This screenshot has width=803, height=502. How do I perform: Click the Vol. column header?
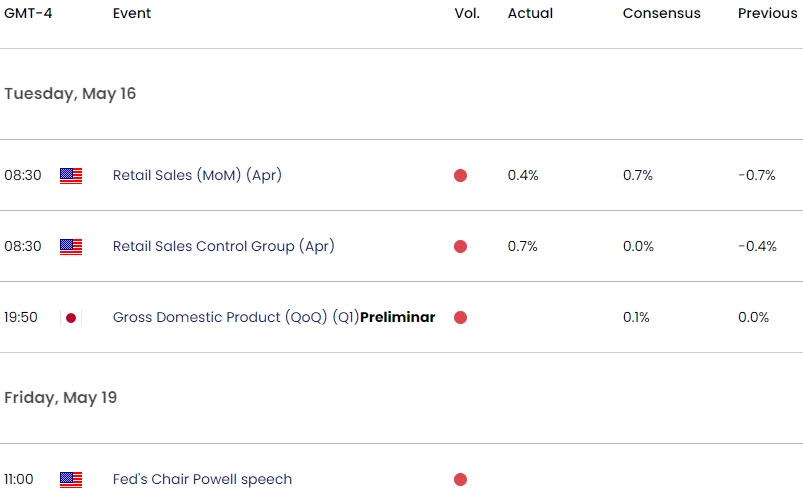[x=467, y=14]
